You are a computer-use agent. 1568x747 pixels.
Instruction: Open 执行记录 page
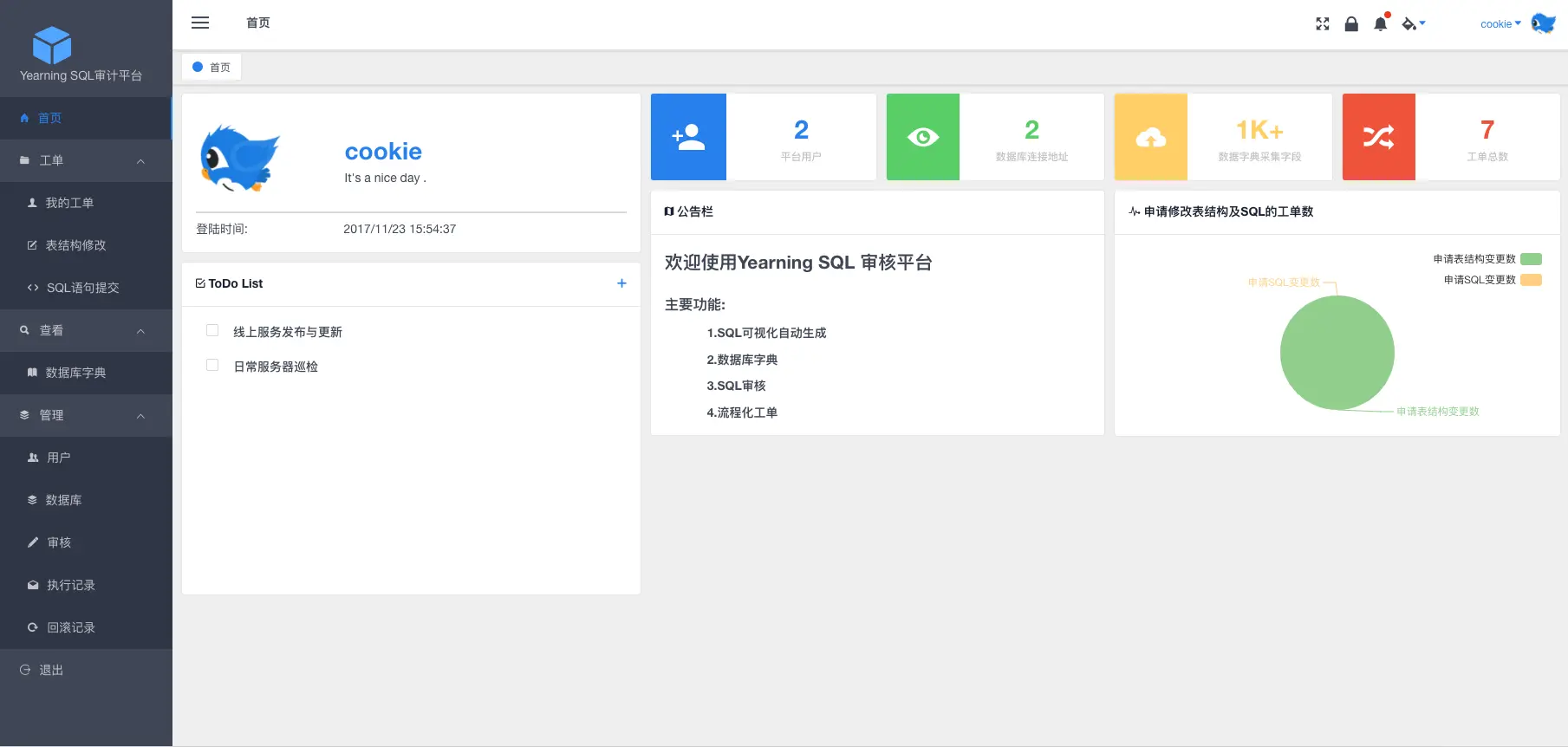tap(86, 585)
